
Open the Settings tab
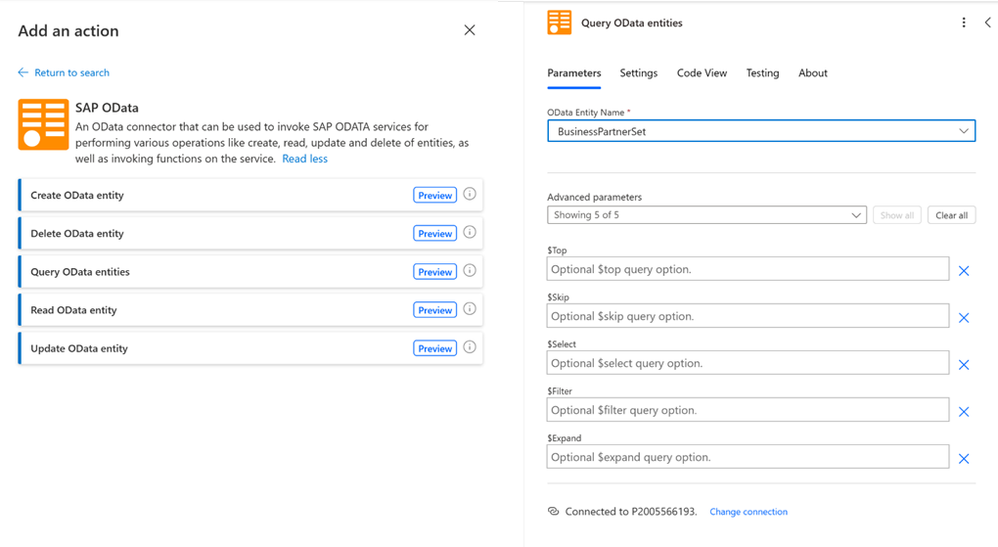[638, 73]
